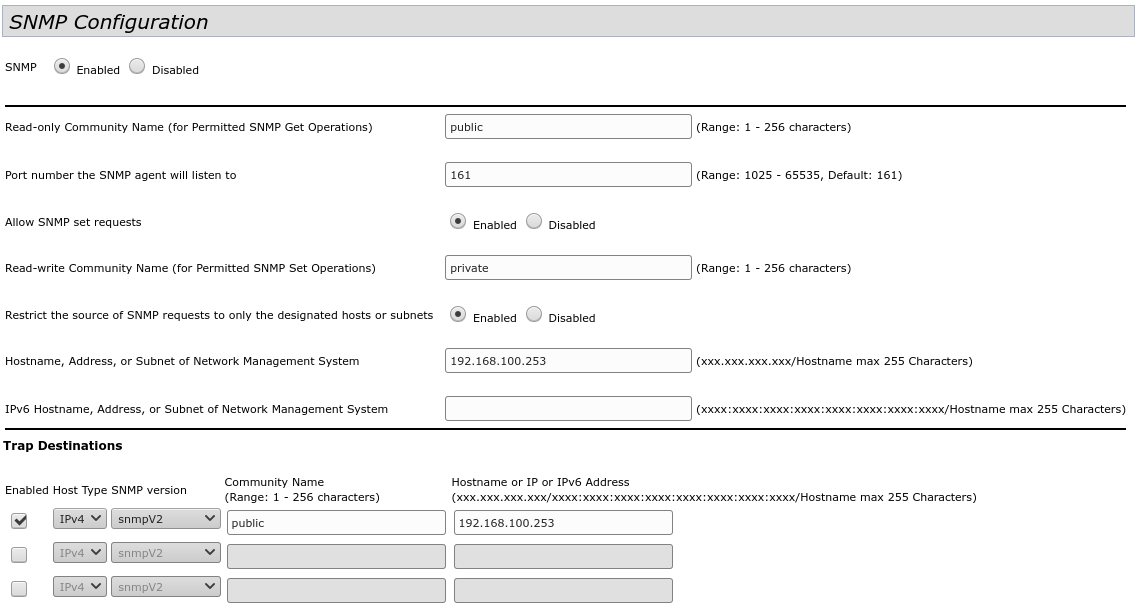Enable restricting SNMP request sources
Viewport: 1138px width, 608px height.
click(458, 315)
